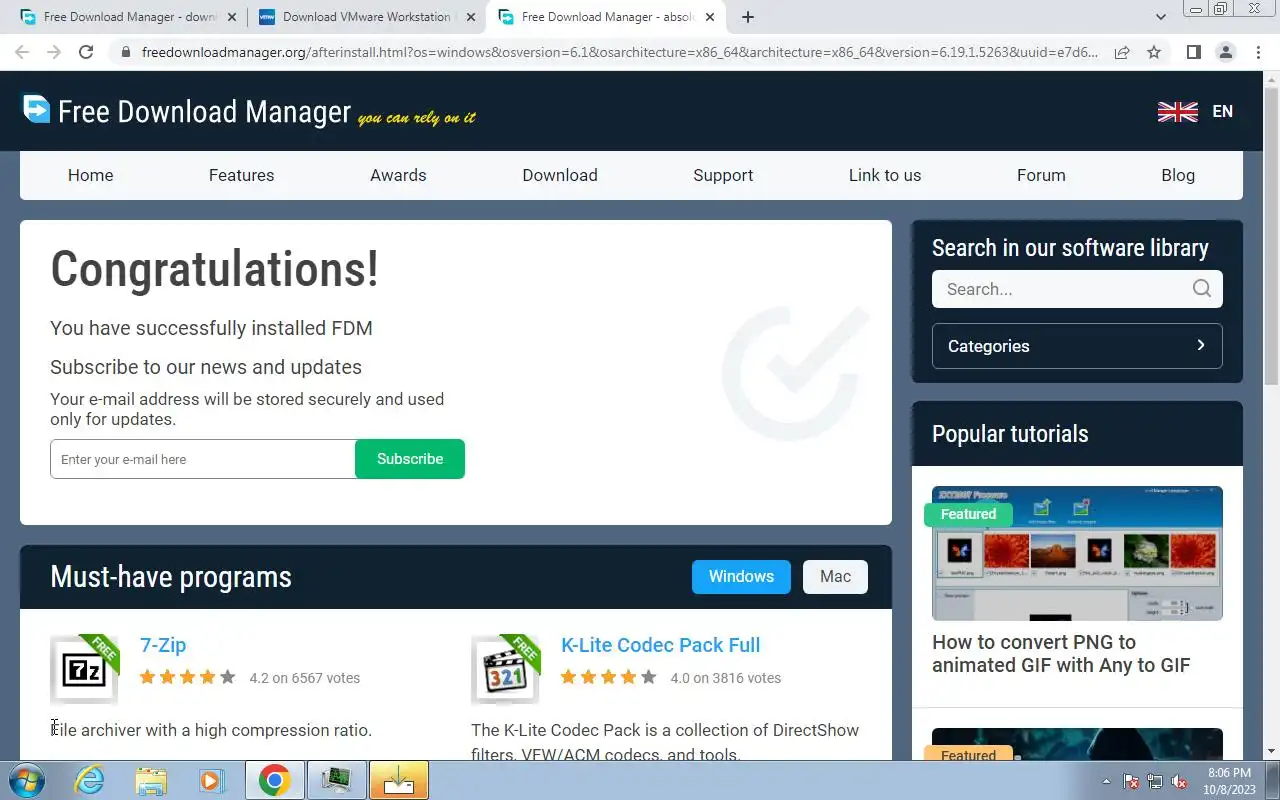
Task: Open the Download menu item
Action: pyautogui.click(x=560, y=175)
